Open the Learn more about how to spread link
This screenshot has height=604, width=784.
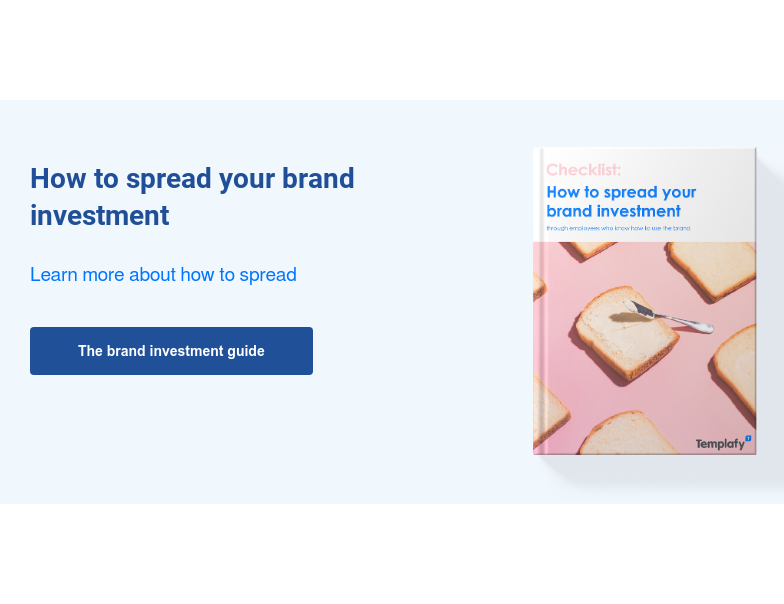[163, 275]
